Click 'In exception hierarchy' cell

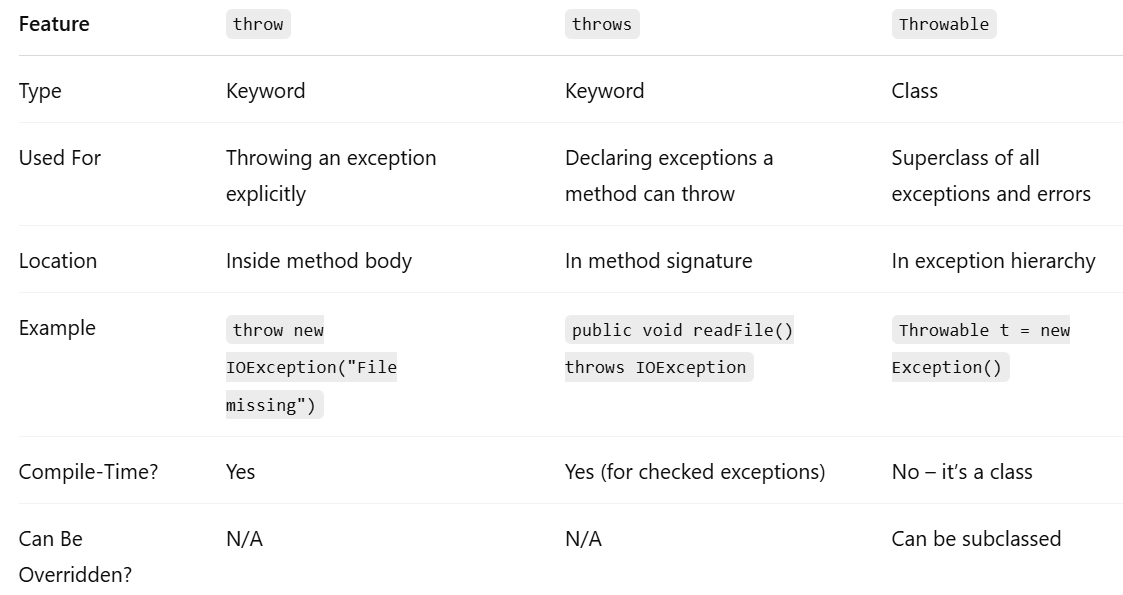(993, 261)
